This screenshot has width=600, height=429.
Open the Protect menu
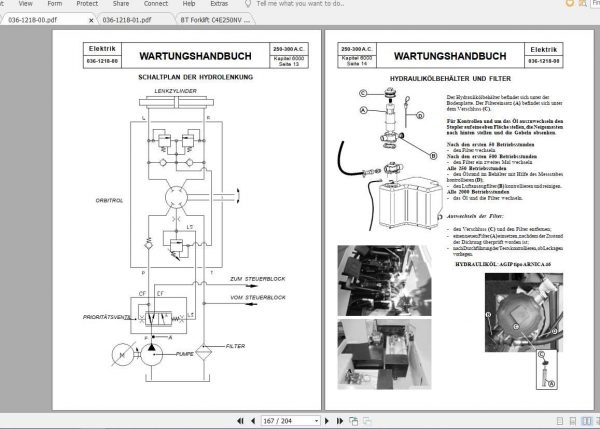point(87,3)
